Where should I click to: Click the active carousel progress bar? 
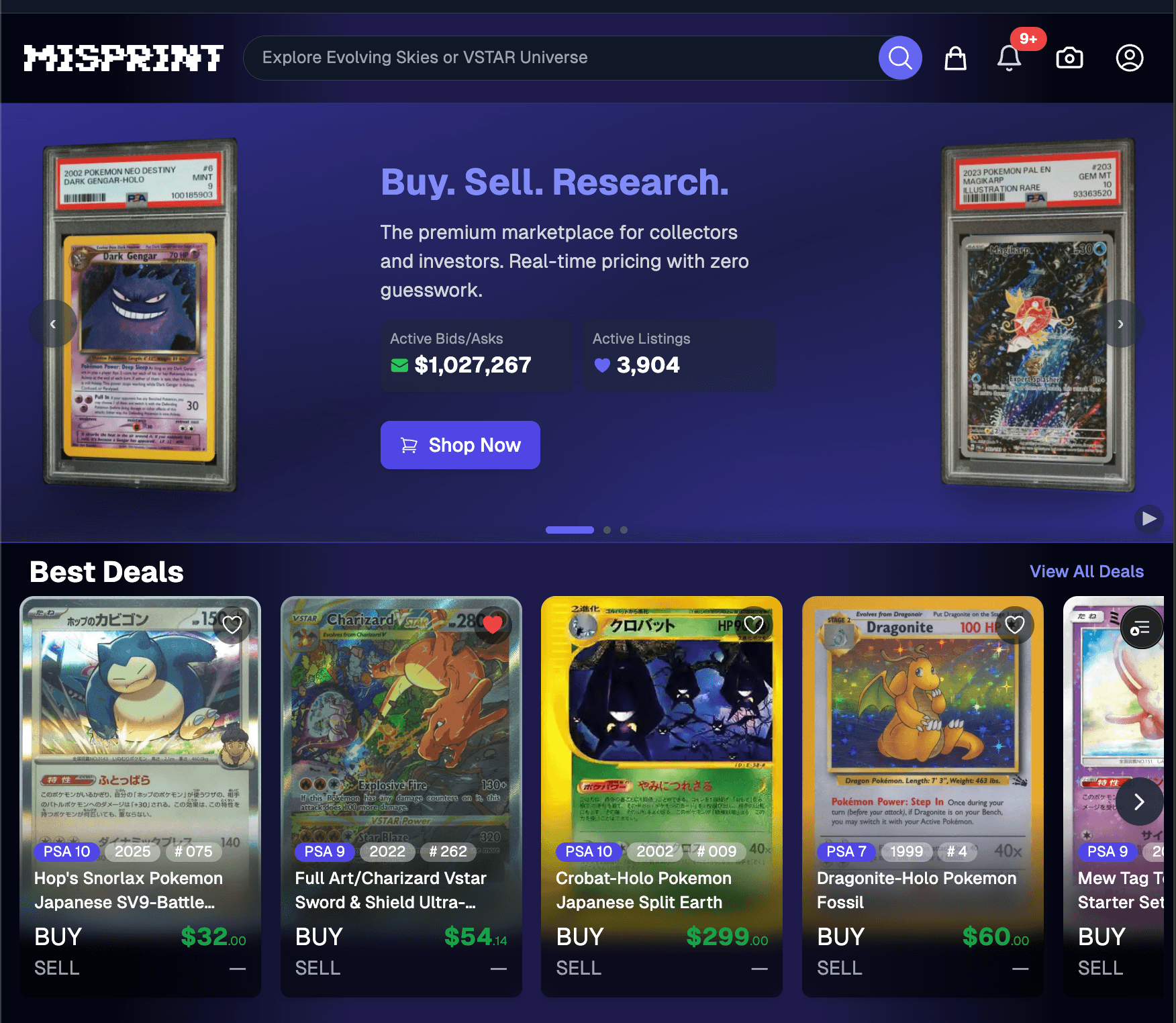[x=570, y=530]
